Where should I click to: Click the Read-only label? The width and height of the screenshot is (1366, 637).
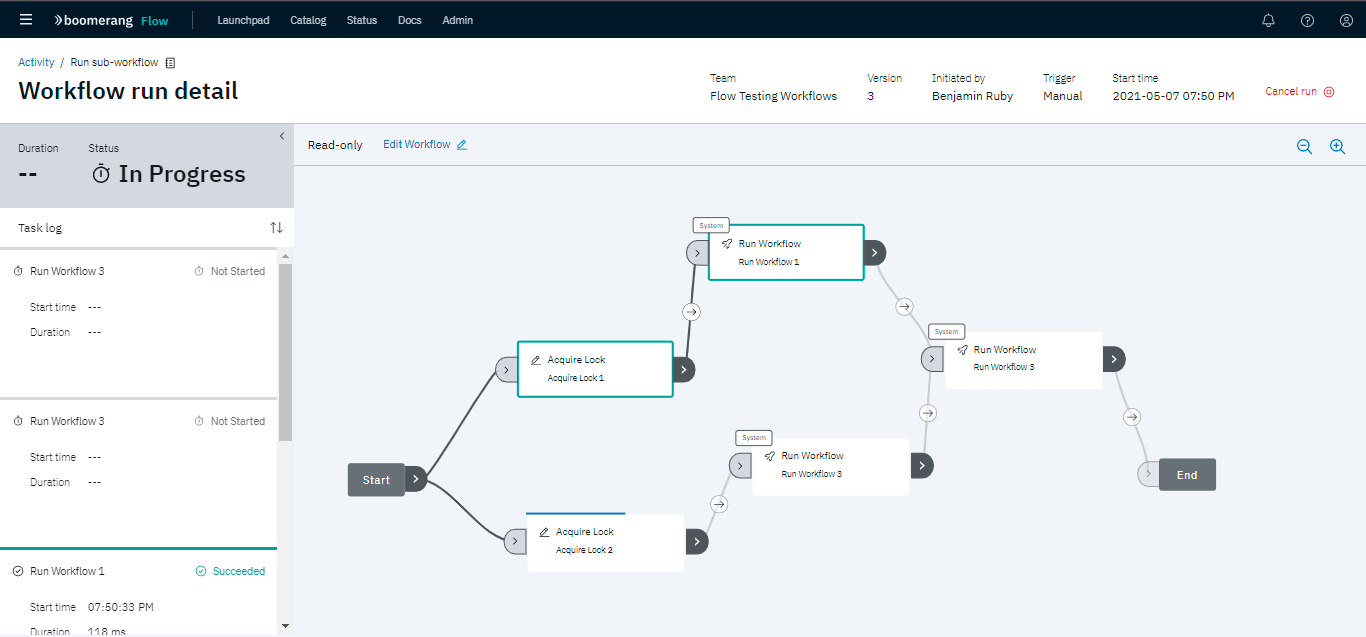[335, 145]
